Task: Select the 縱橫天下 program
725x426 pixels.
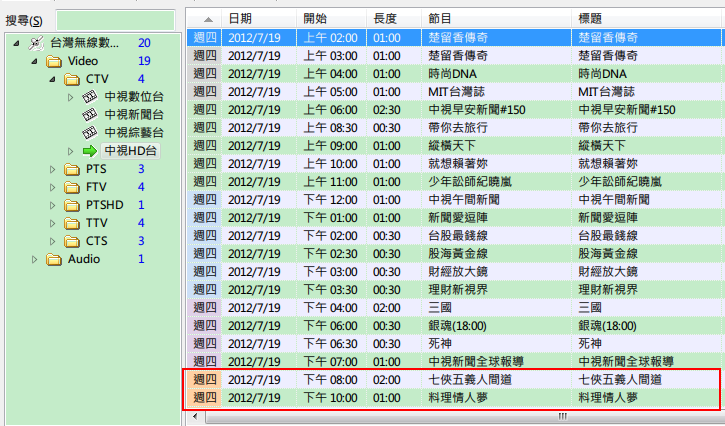Action: tap(456, 146)
